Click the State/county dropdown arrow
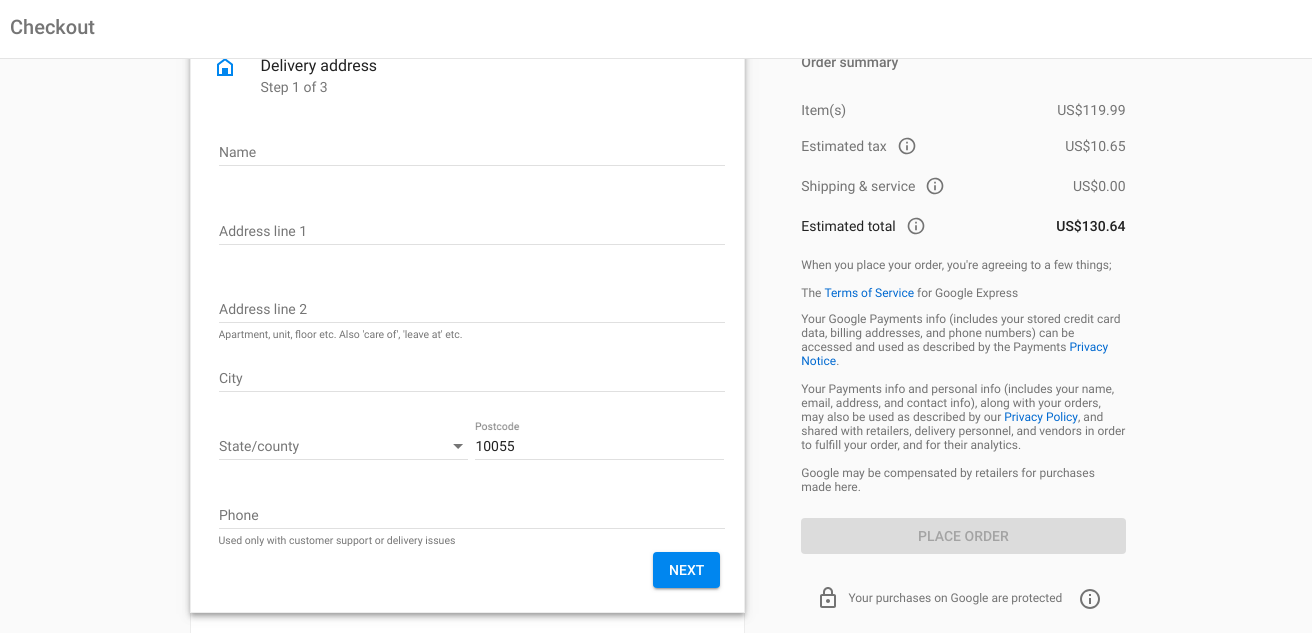 [x=458, y=445]
